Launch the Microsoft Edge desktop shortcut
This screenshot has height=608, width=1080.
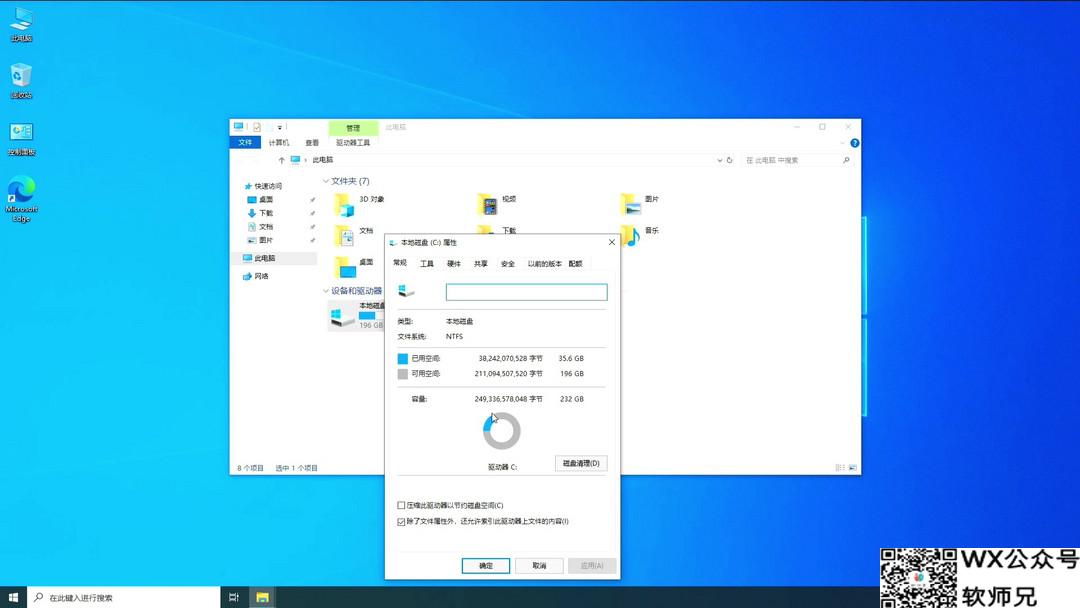pyautogui.click(x=21, y=199)
